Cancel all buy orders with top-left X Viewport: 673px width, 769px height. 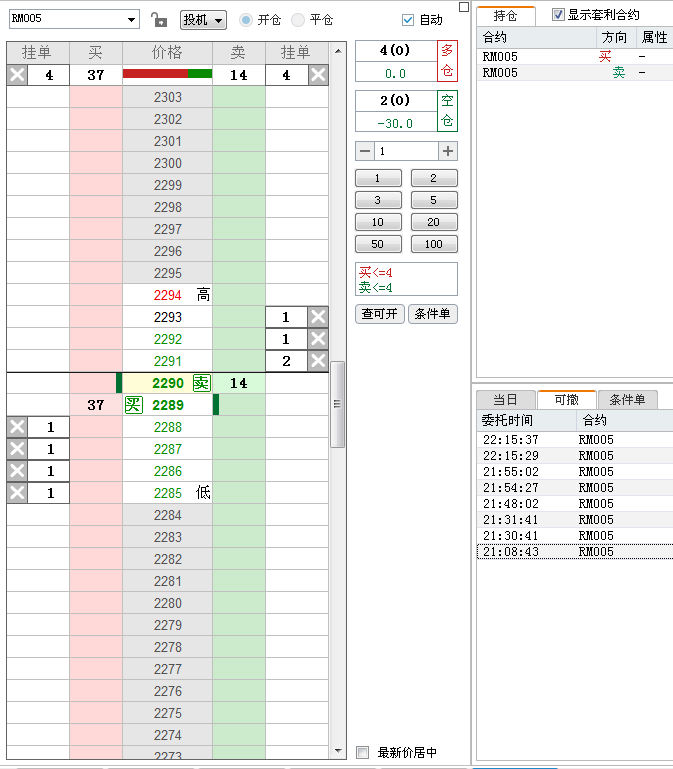click(x=17, y=75)
